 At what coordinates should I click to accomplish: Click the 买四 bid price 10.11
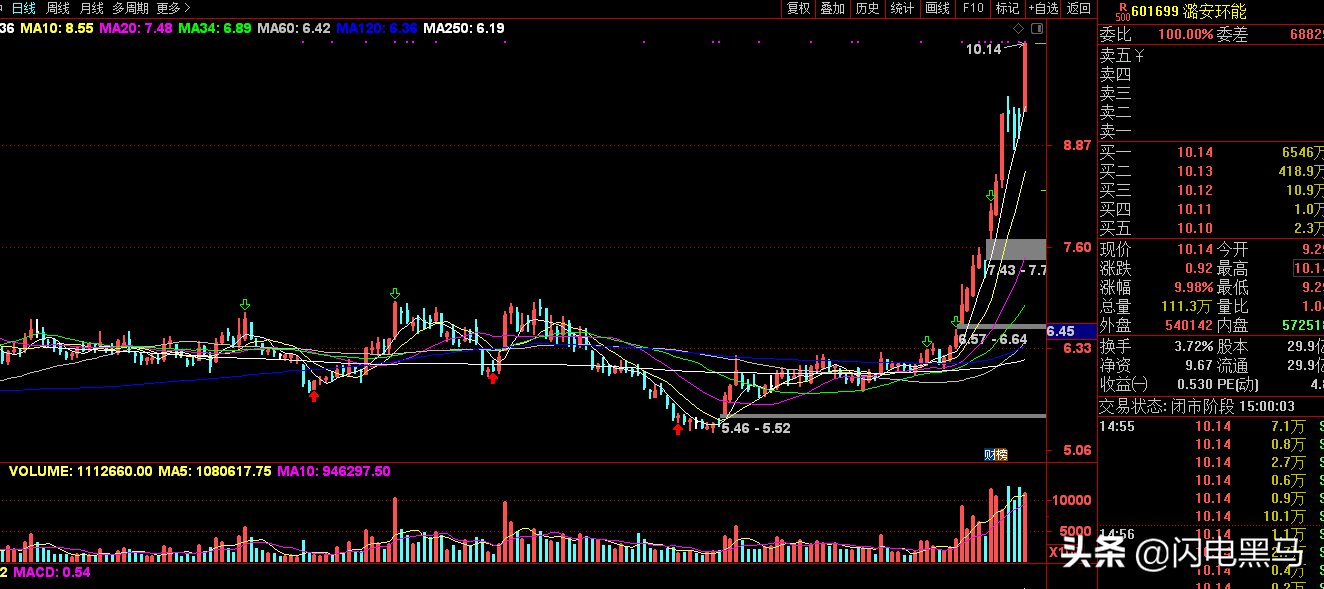coord(1194,209)
